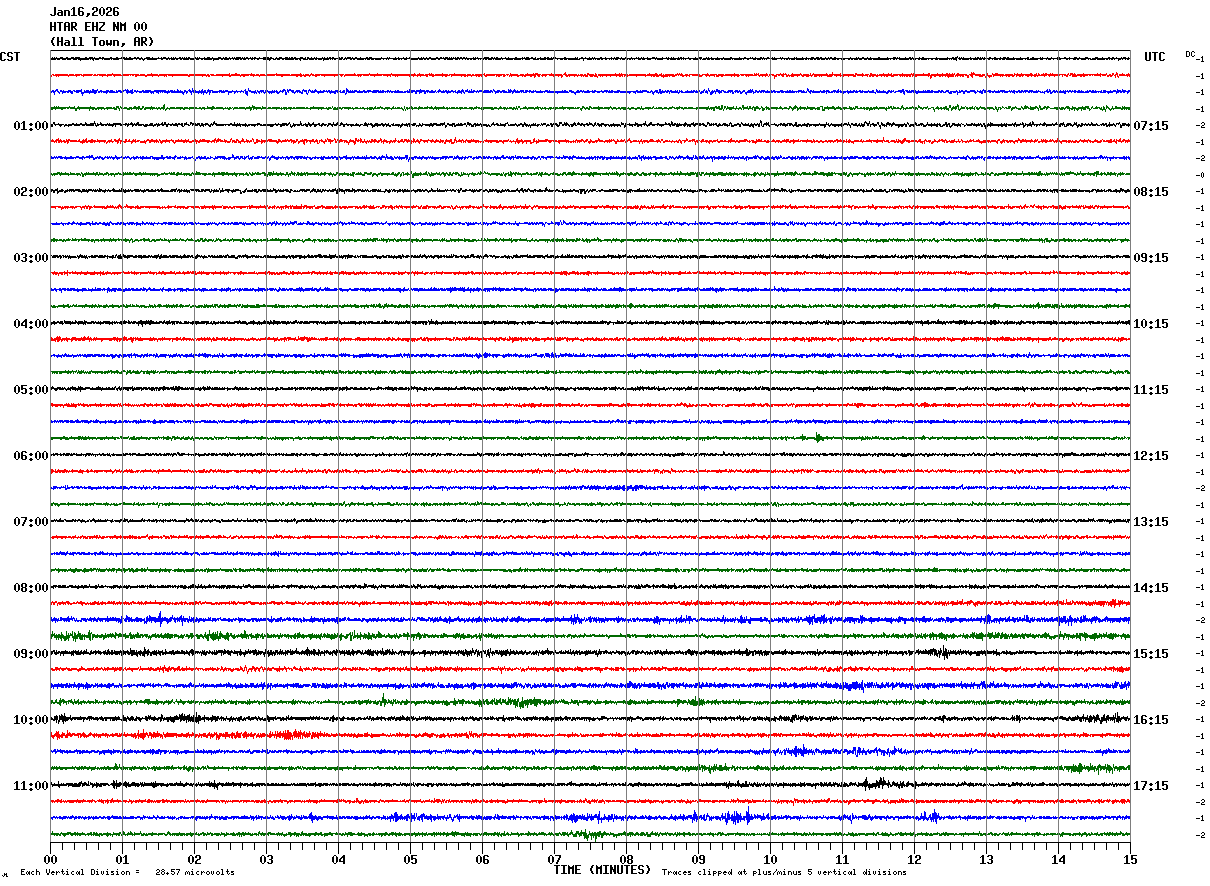Click the 07:15 UTC time label

click(1151, 126)
